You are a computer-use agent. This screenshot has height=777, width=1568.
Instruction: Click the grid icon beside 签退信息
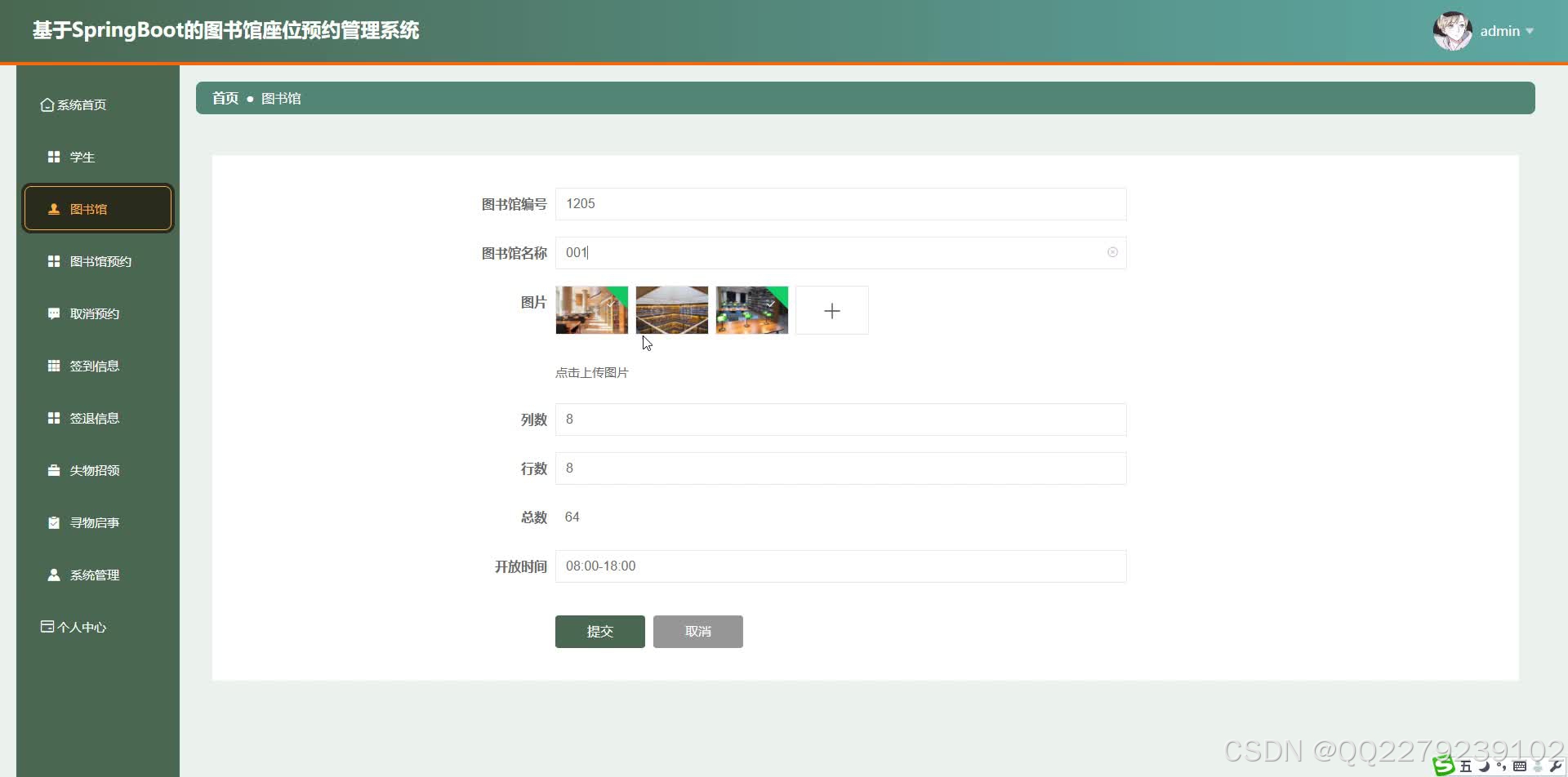click(x=54, y=418)
